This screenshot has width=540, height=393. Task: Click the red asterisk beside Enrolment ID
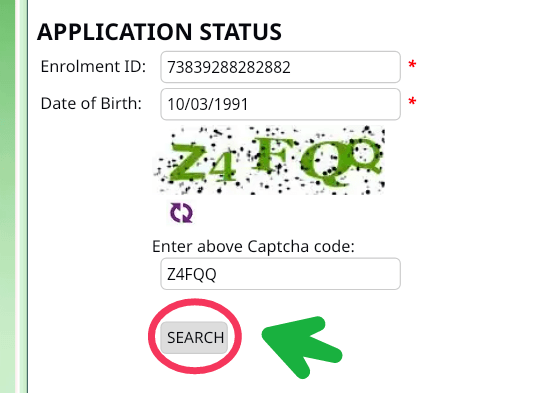412,65
